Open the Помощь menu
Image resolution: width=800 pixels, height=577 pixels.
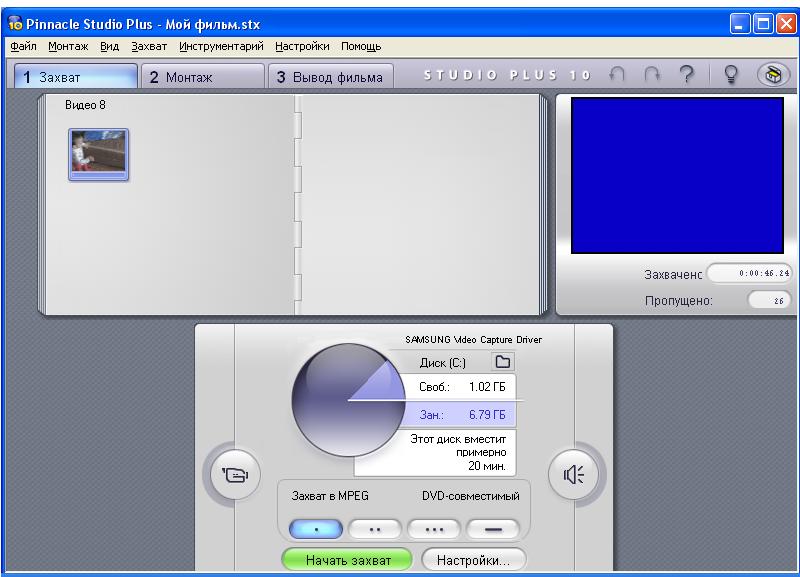click(361, 46)
